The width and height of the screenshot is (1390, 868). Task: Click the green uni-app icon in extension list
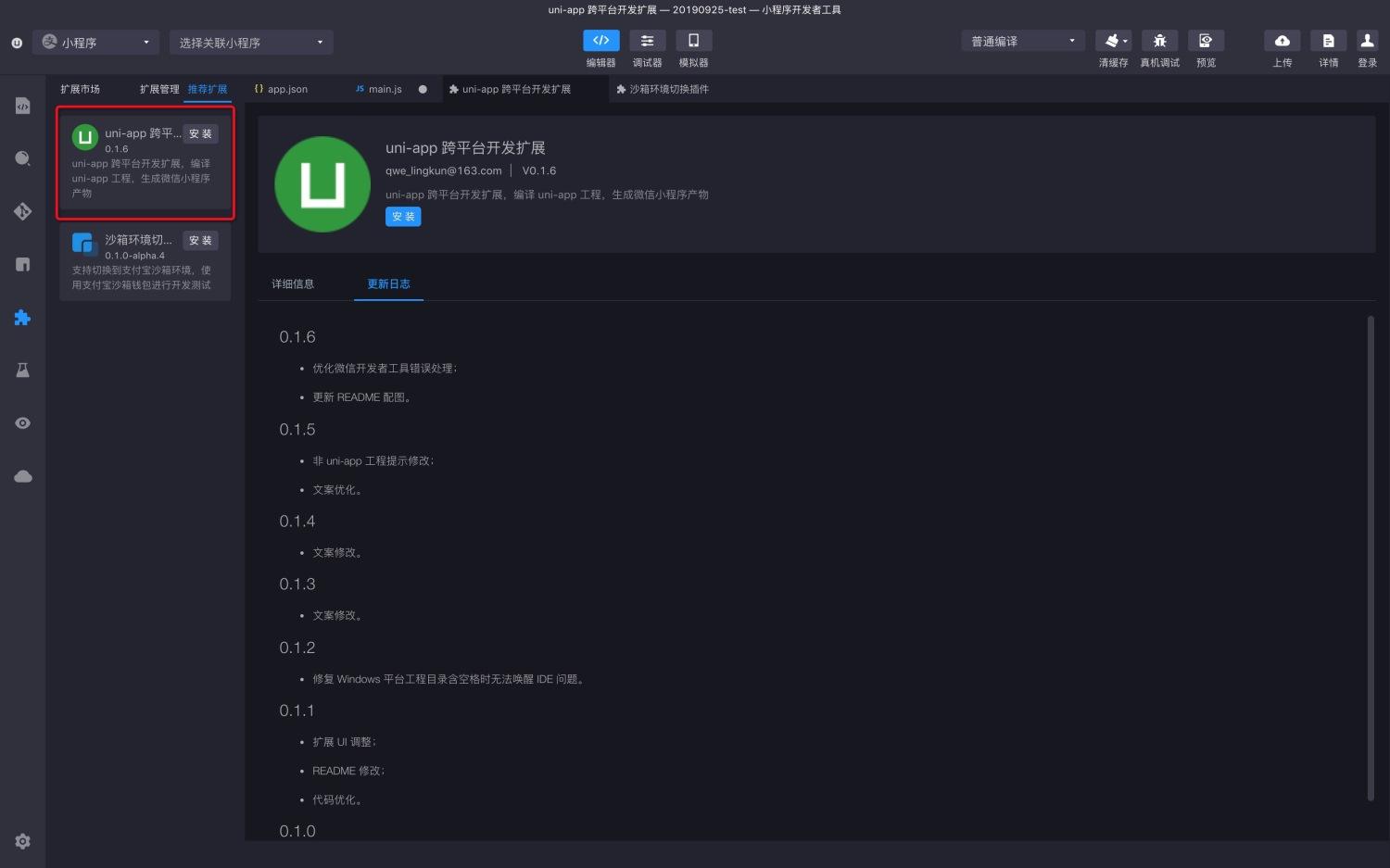[x=85, y=137]
